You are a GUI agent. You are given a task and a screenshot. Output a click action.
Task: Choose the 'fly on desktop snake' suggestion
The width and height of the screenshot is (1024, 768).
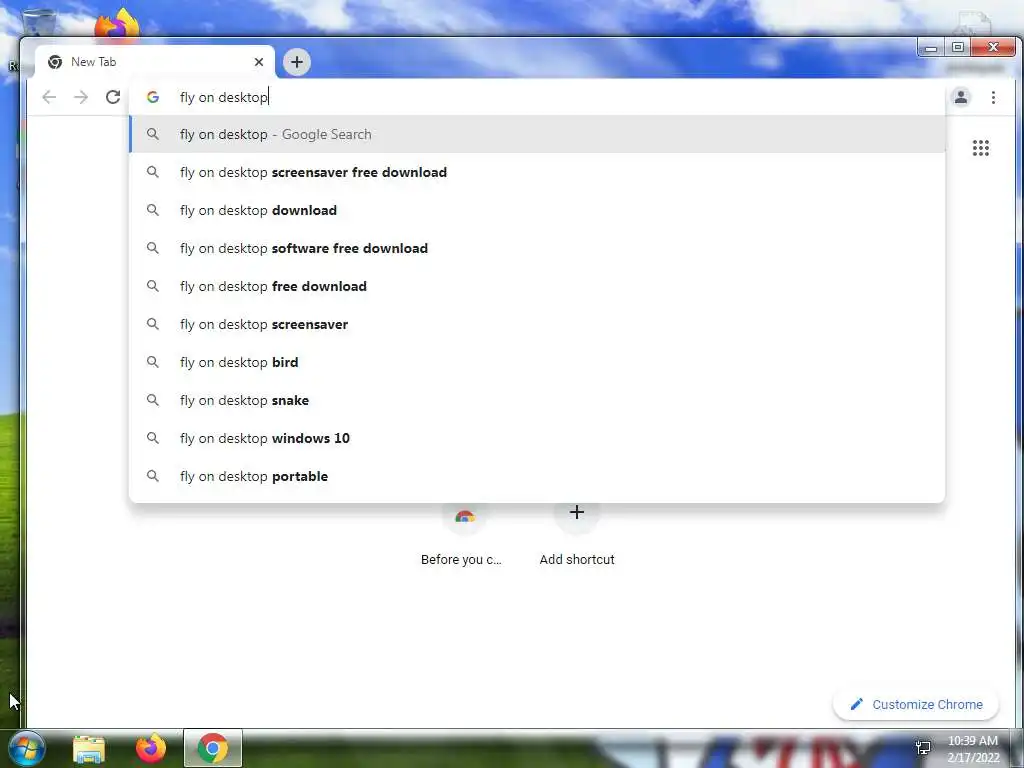[x=537, y=400]
